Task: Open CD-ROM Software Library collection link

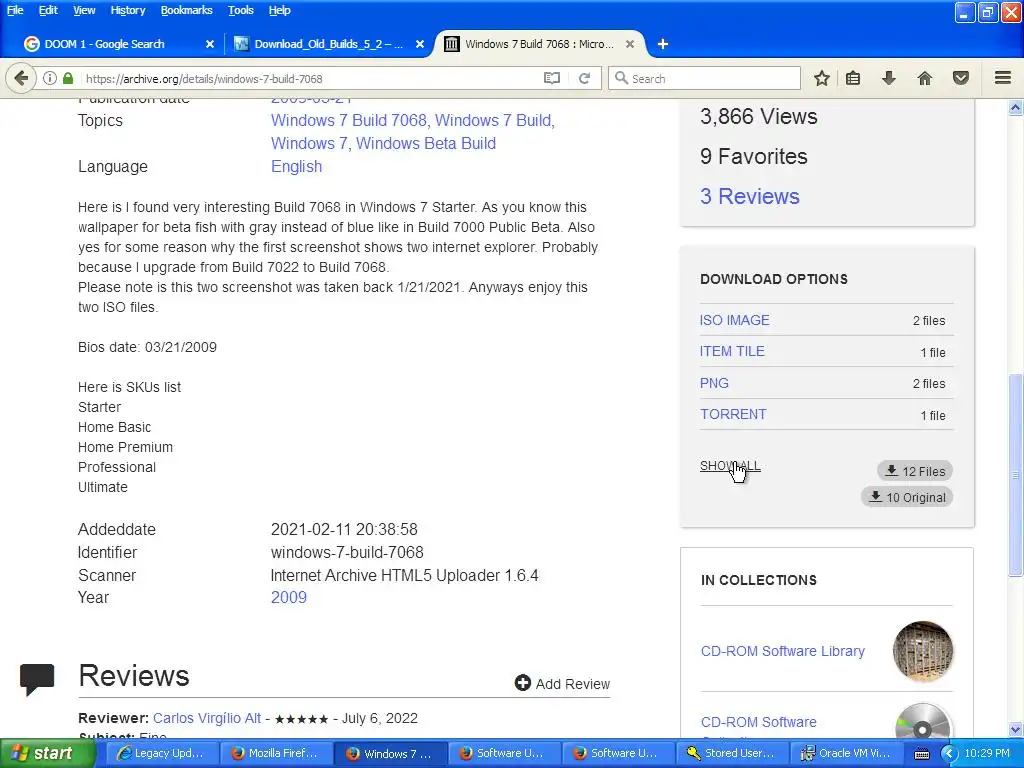Action: (x=782, y=651)
